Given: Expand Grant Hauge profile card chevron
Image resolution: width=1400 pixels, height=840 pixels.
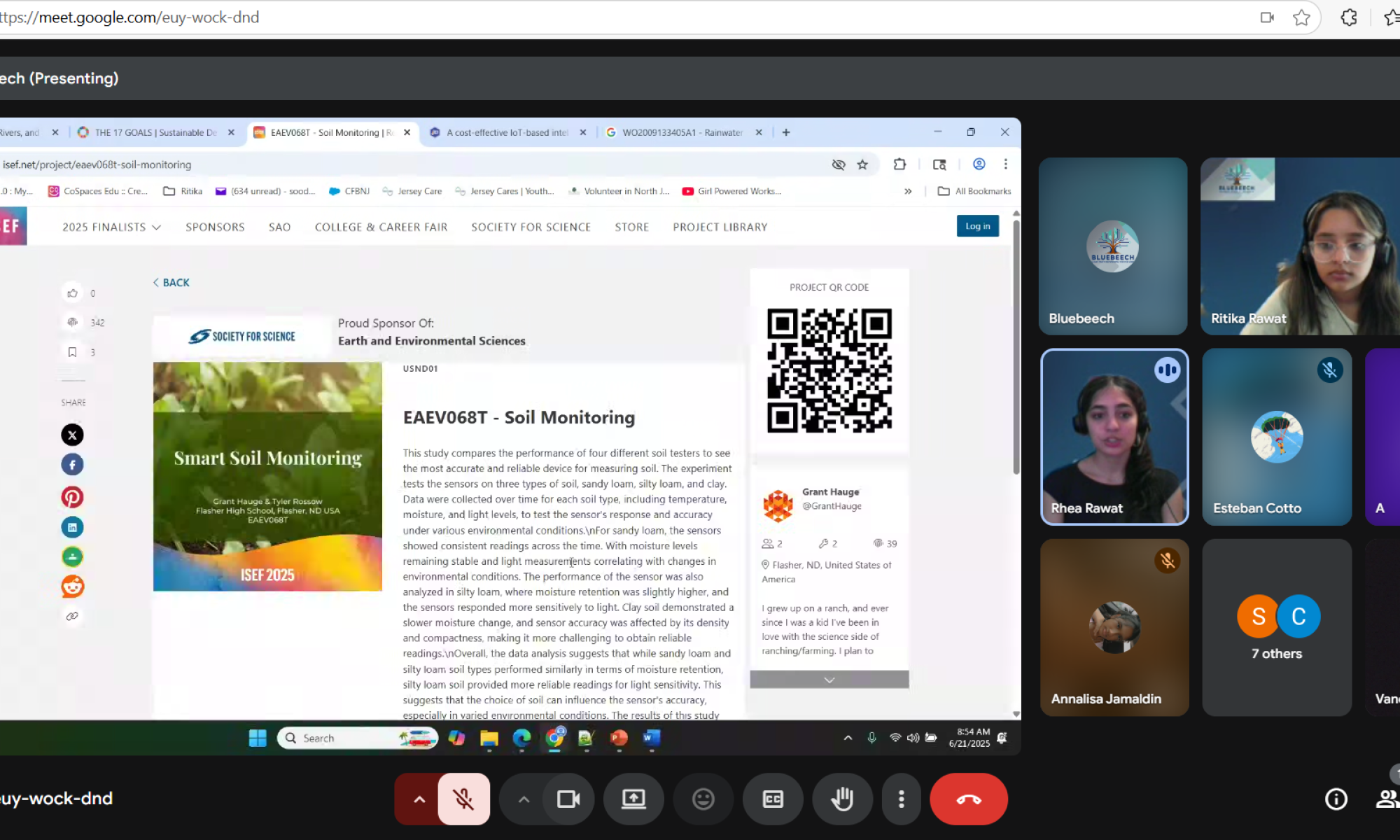Looking at the screenshot, I should coord(829,680).
